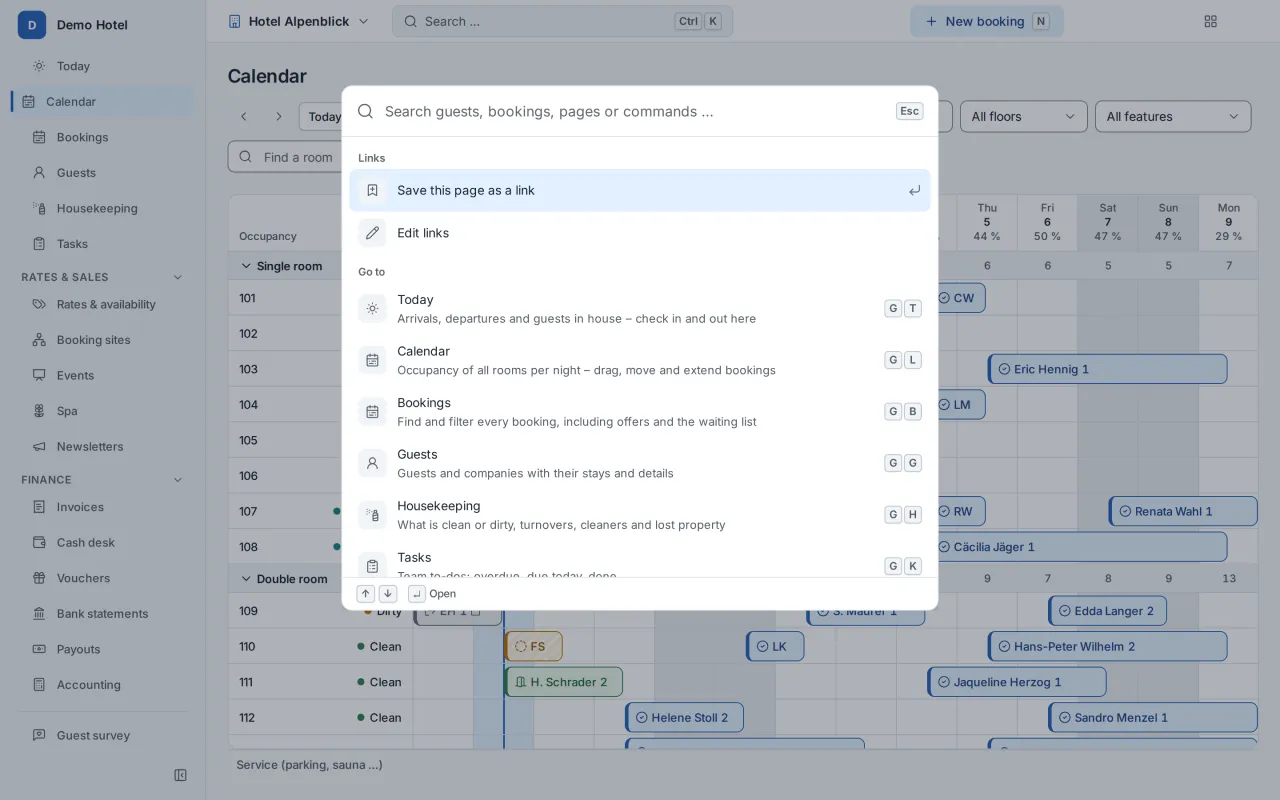Screen dimensions: 1280x800
Task: Open top bar Search field
Action: [x=563, y=21]
